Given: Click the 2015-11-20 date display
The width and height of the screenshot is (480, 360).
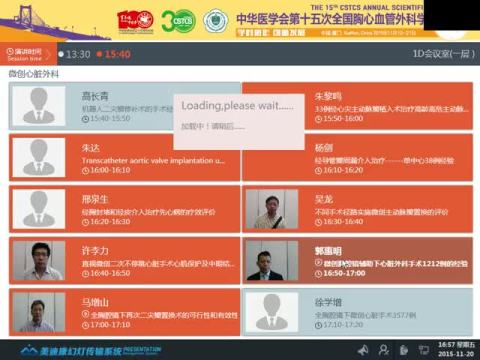Looking at the screenshot, I should tap(456, 354).
